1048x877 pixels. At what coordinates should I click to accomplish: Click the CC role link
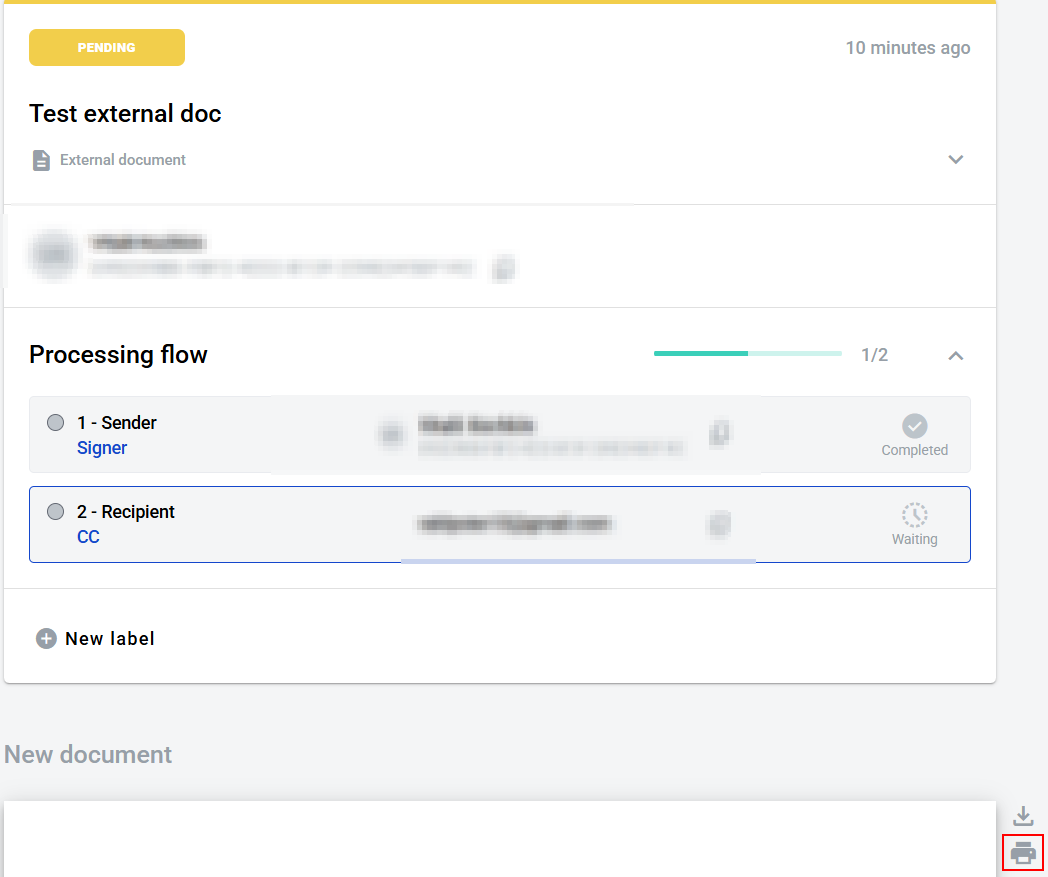[x=88, y=537]
